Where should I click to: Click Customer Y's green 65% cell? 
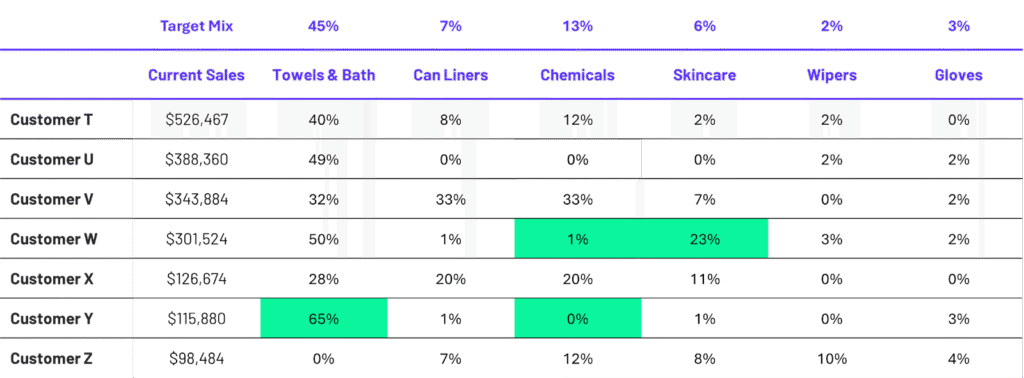click(x=324, y=319)
